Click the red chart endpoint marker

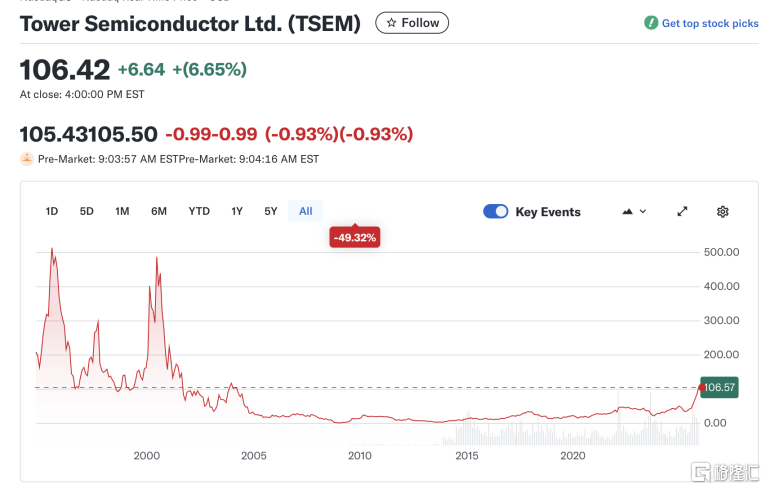(x=699, y=387)
